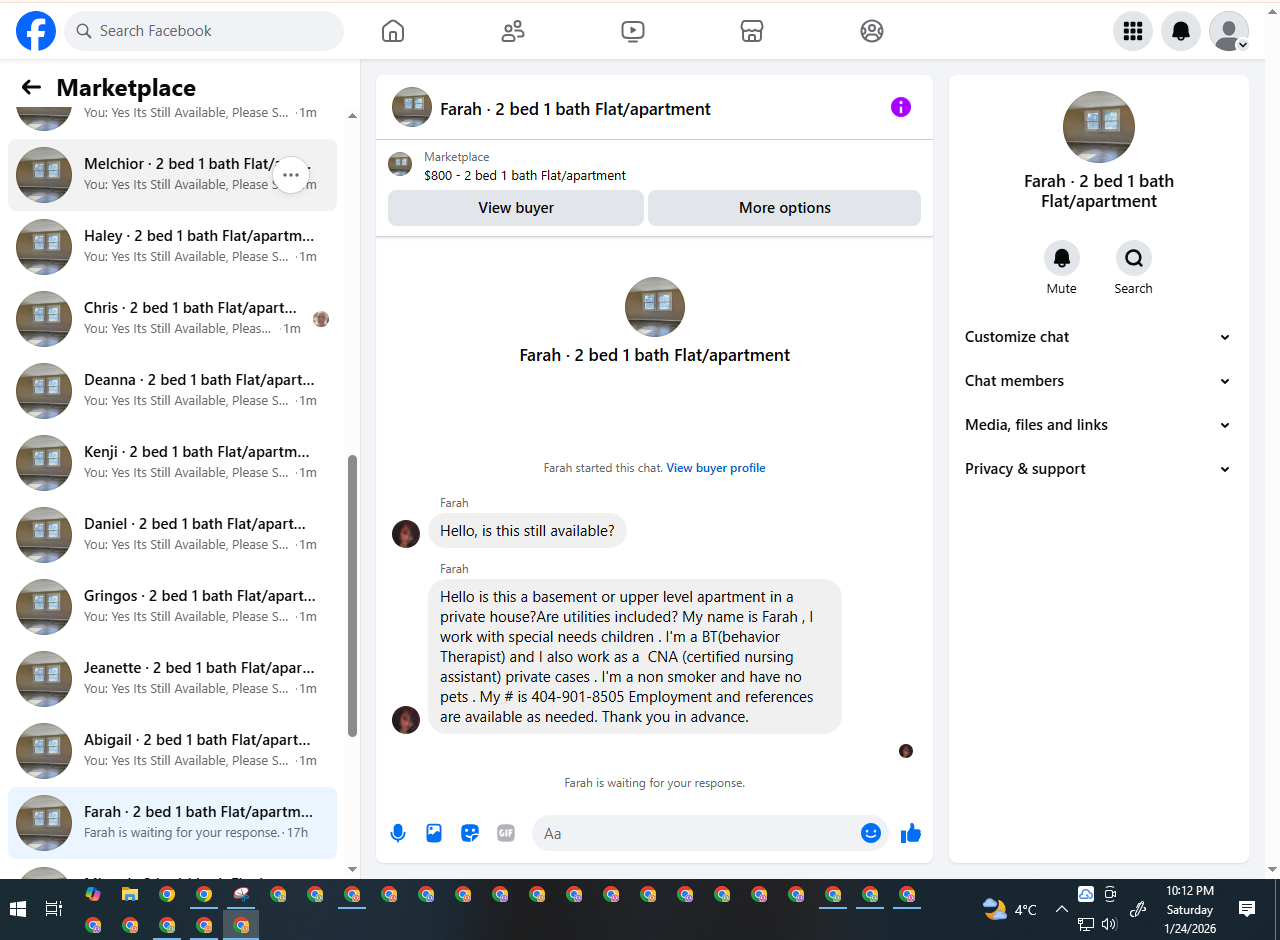
Task: Select Farah's conversation in the list
Action: click(172, 823)
